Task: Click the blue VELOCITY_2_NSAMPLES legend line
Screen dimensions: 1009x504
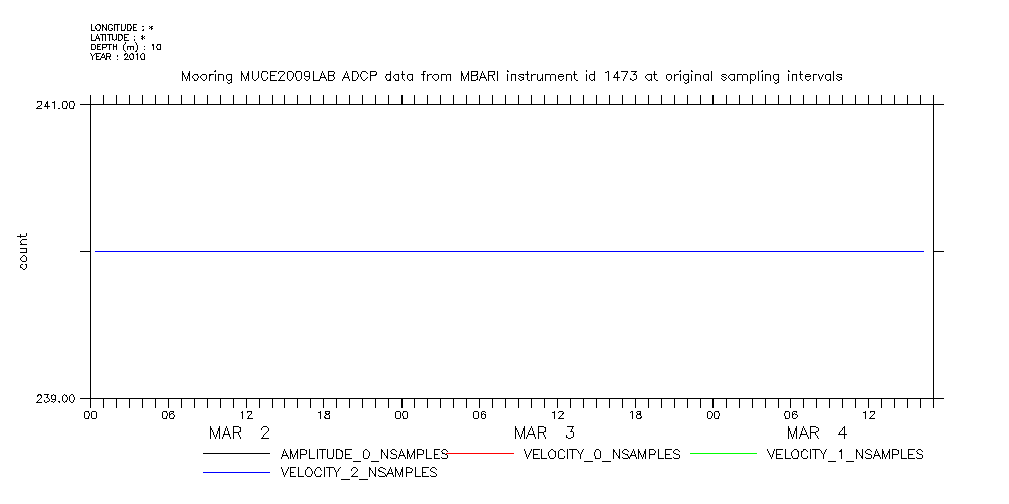Action: [236, 472]
